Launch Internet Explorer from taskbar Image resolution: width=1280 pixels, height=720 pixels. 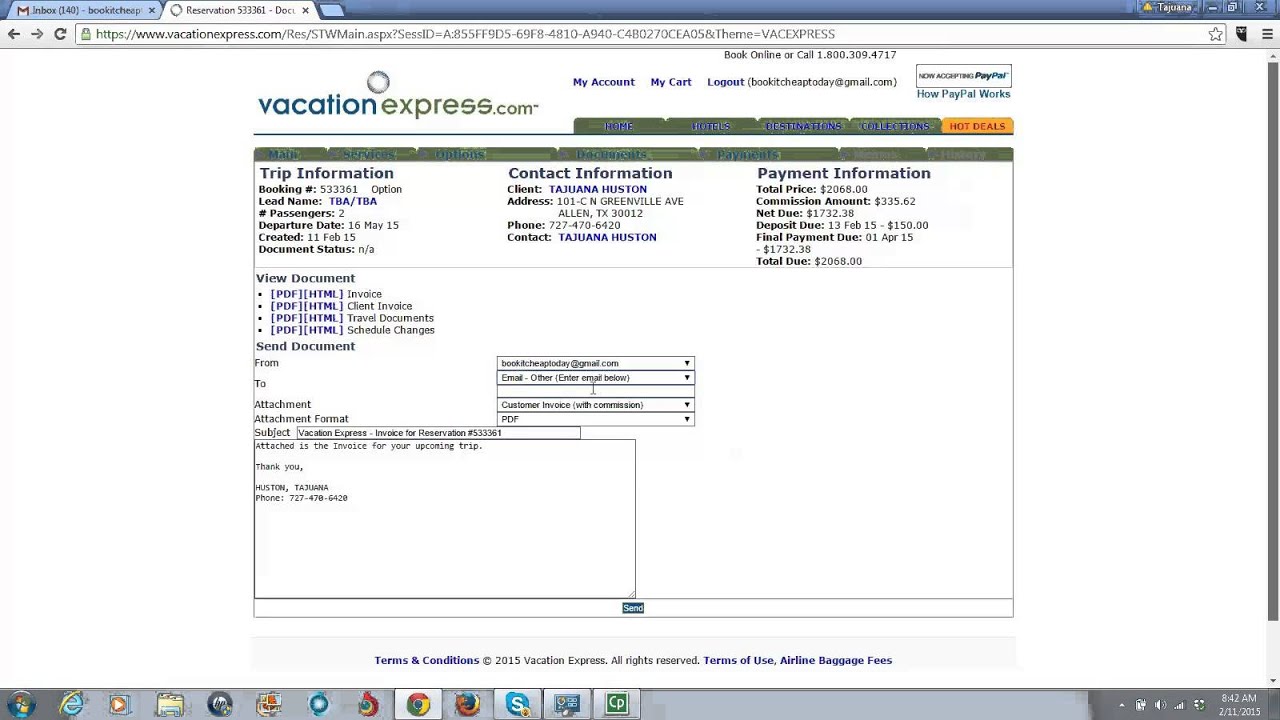[72, 704]
